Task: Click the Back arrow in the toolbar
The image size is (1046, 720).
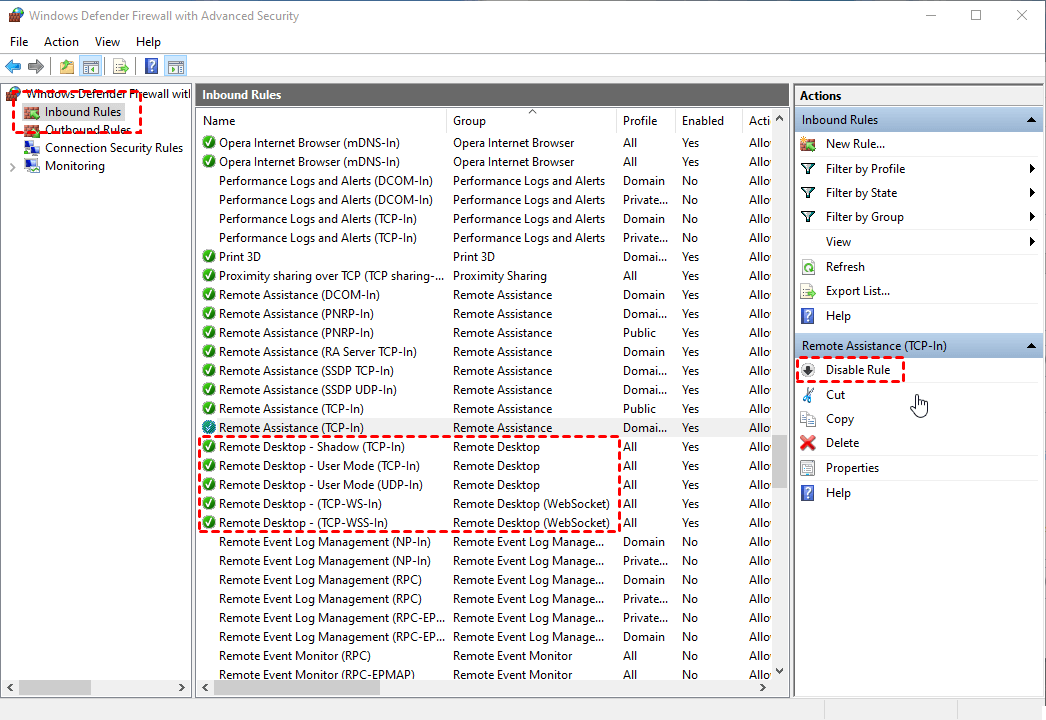Action: (x=13, y=67)
